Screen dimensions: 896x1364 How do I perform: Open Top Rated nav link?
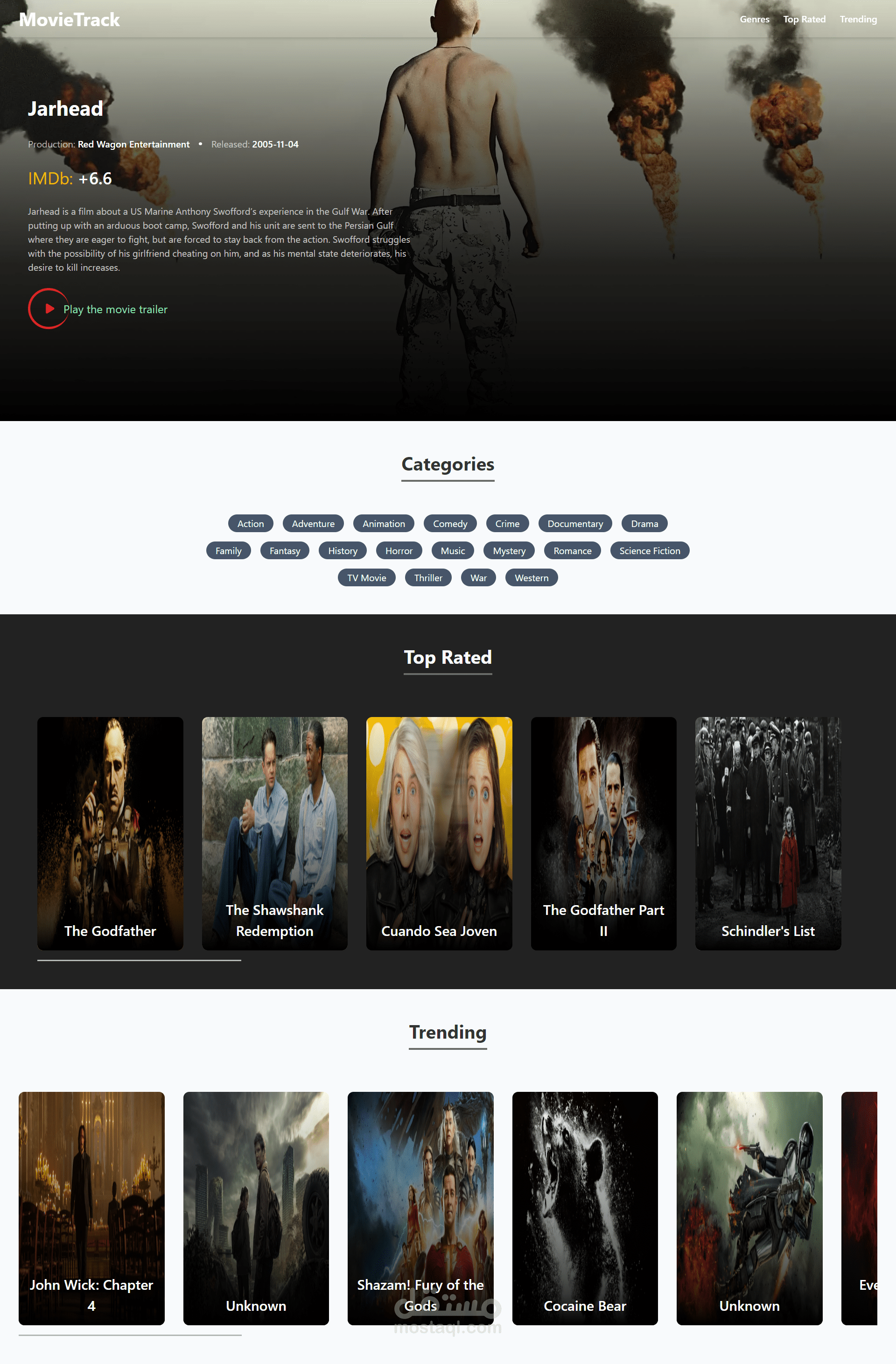pos(804,20)
